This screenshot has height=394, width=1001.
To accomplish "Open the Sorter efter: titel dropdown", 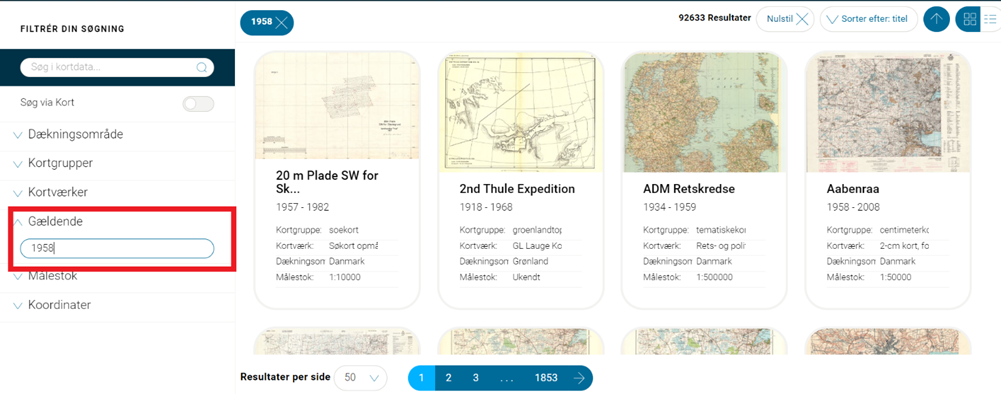I will click(869, 19).
